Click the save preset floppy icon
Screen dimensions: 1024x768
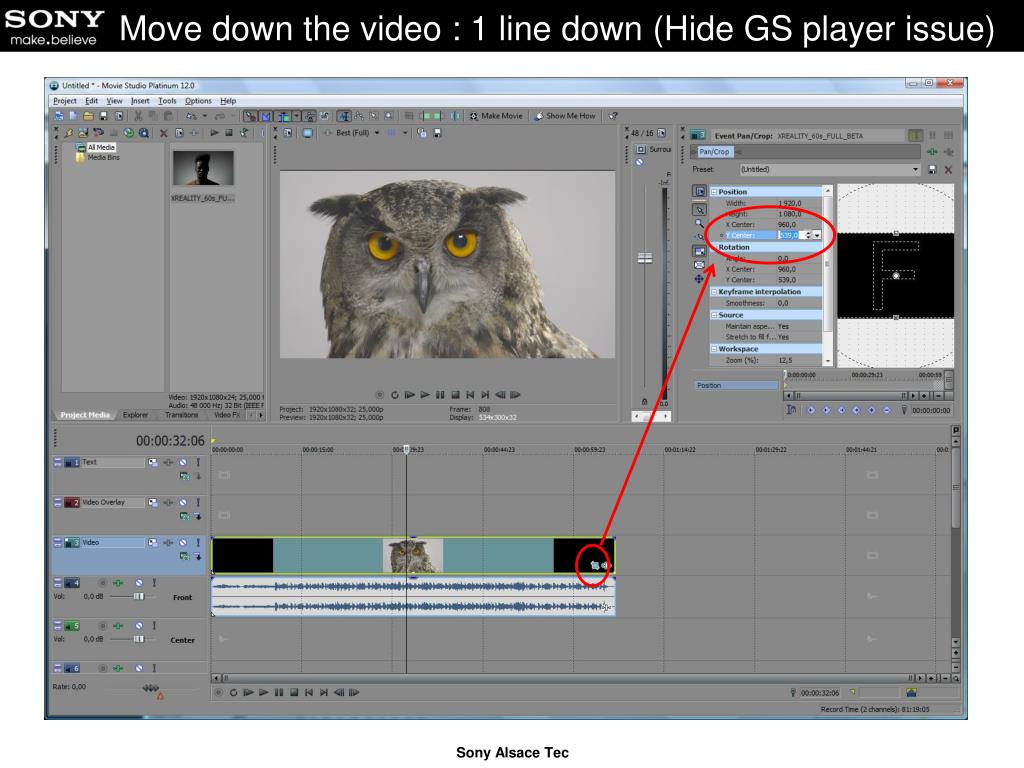932,170
